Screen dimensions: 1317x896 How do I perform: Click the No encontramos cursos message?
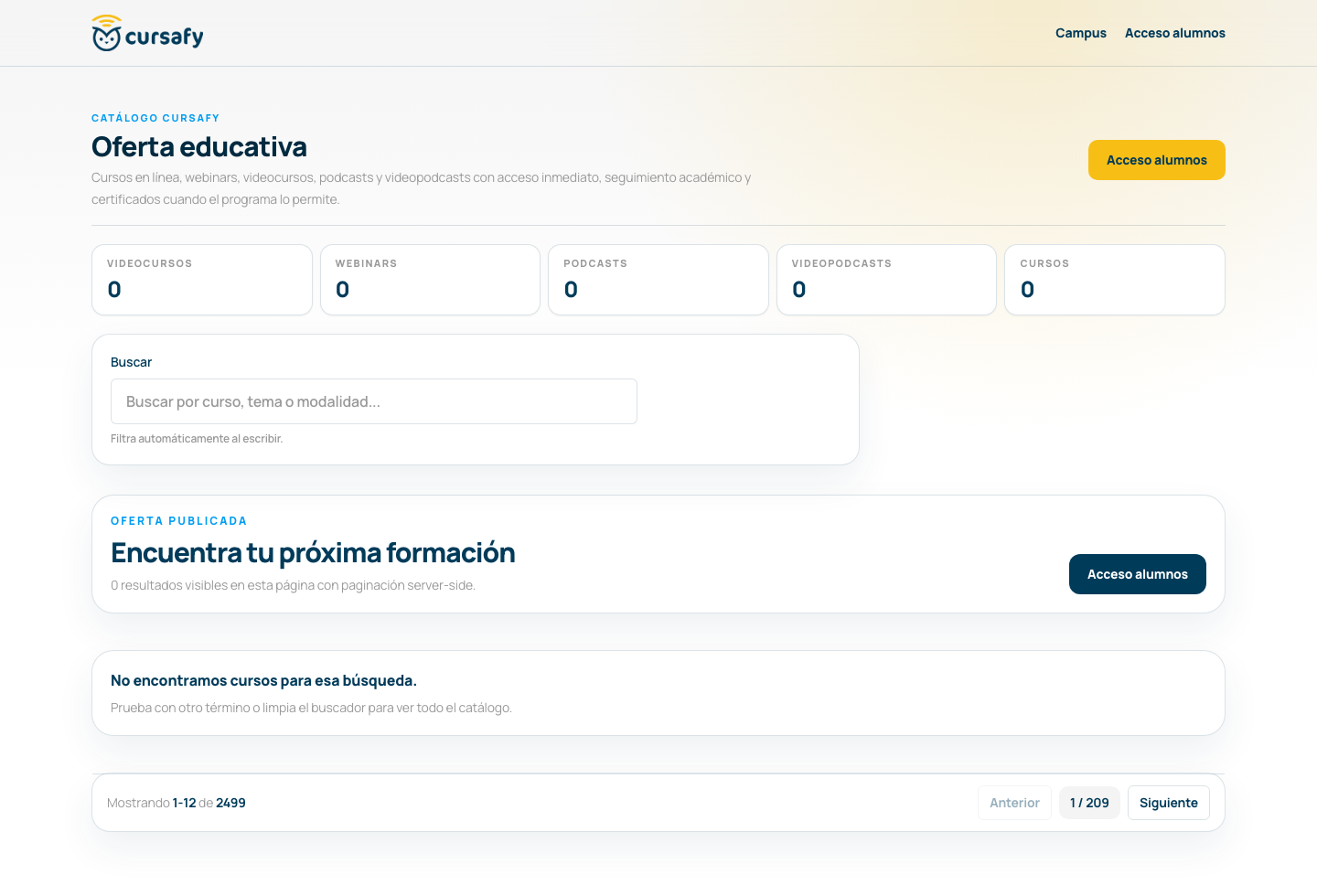[263, 680]
